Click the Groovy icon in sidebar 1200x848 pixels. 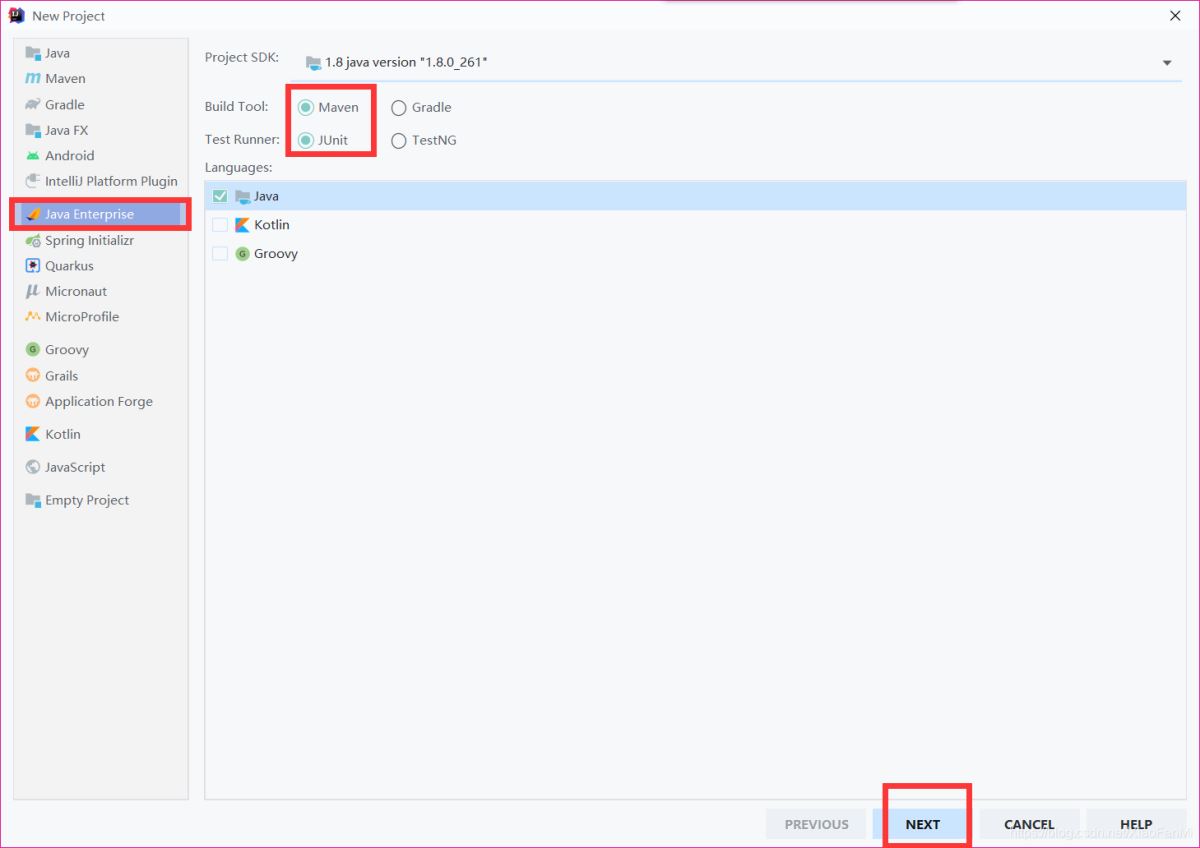[x=33, y=349]
